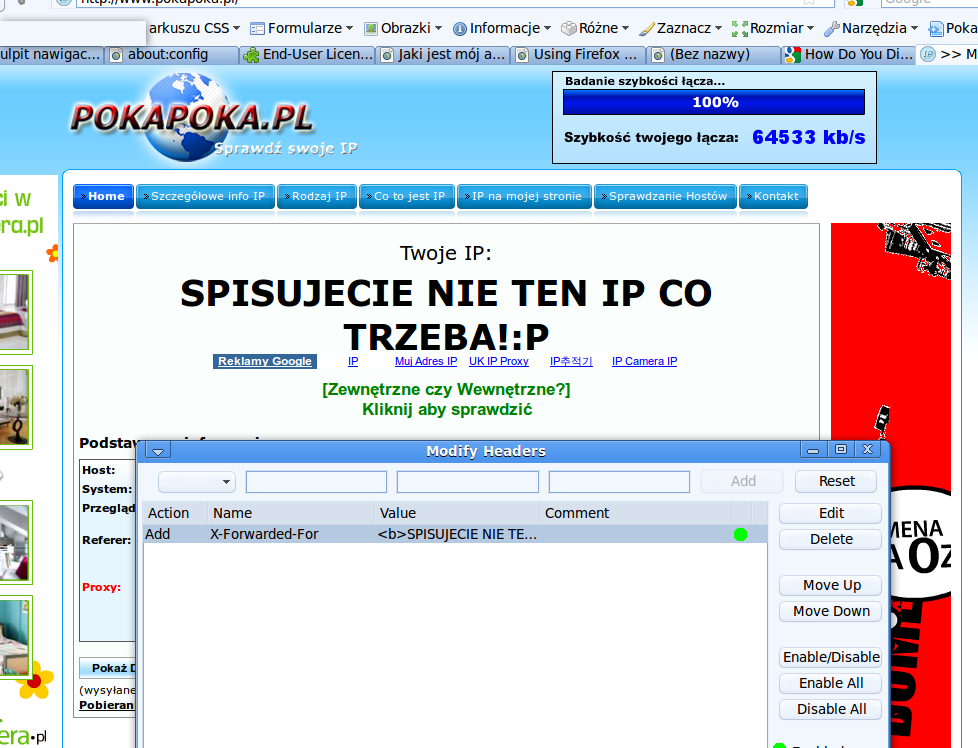This screenshot has height=748, width=978.
Task: Toggle the green status dot for X-Forwarded-For
Action: point(740,534)
